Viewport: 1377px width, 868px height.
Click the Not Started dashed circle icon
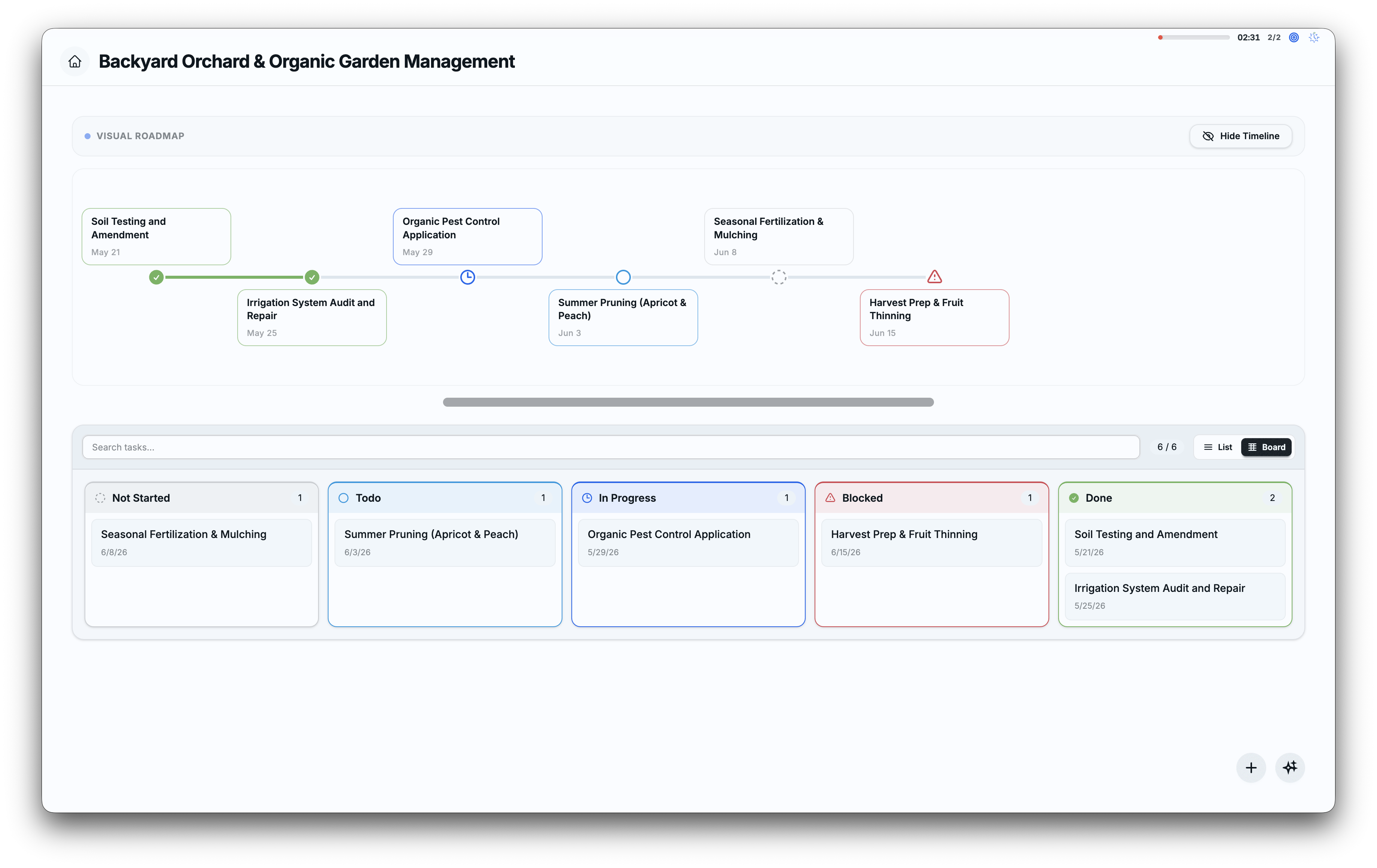(100, 498)
